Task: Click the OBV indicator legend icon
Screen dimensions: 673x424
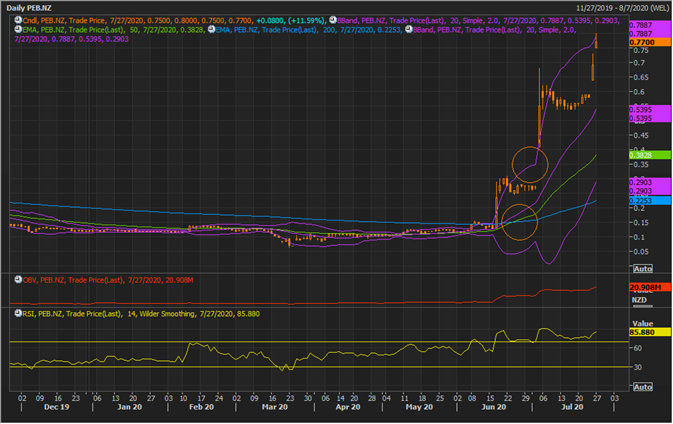Action: tap(18, 280)
